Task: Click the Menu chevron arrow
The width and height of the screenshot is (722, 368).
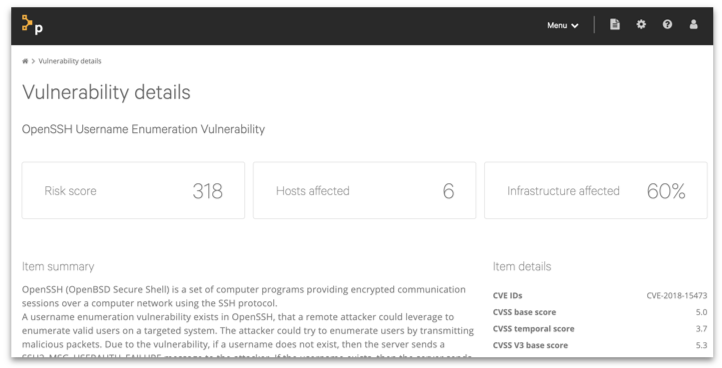Action: (x=575, y=26)
